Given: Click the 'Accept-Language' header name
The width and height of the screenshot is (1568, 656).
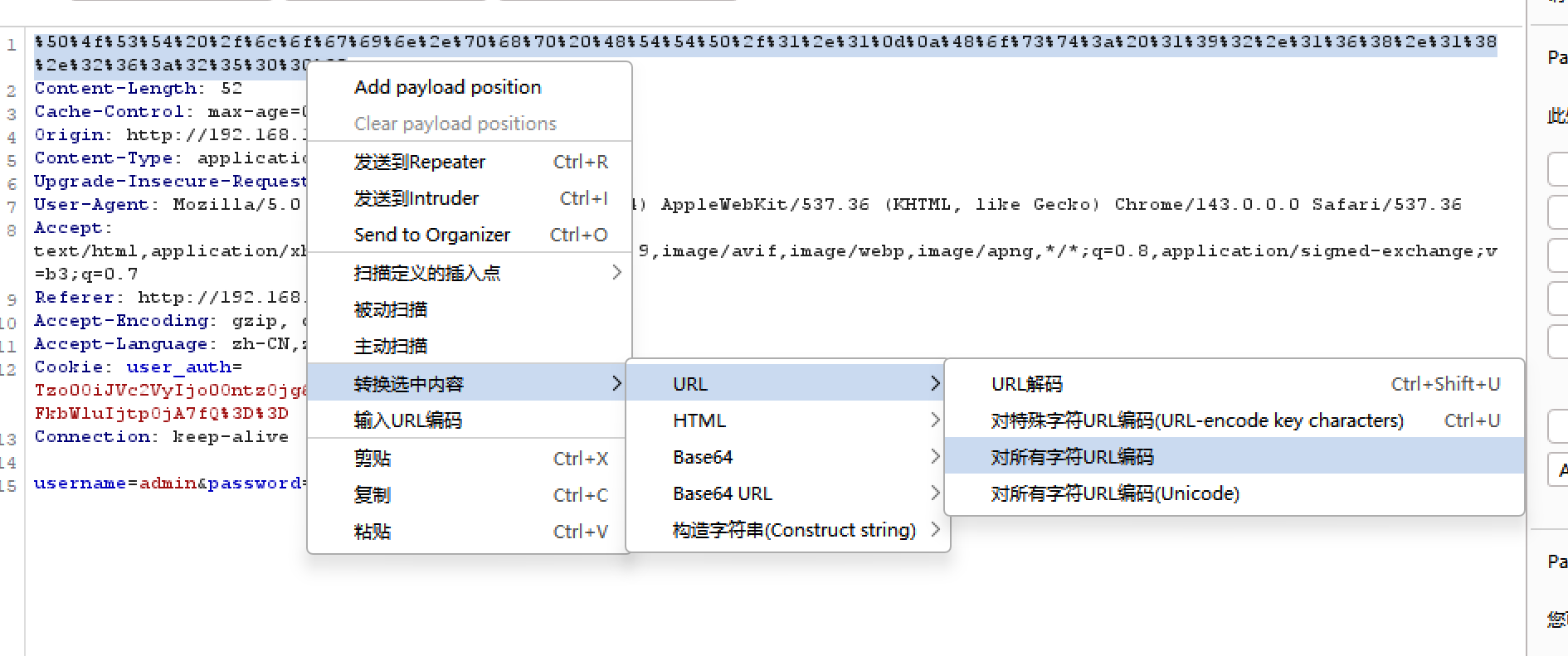Looking at the screenshot, I should click(x=120, y=343).
